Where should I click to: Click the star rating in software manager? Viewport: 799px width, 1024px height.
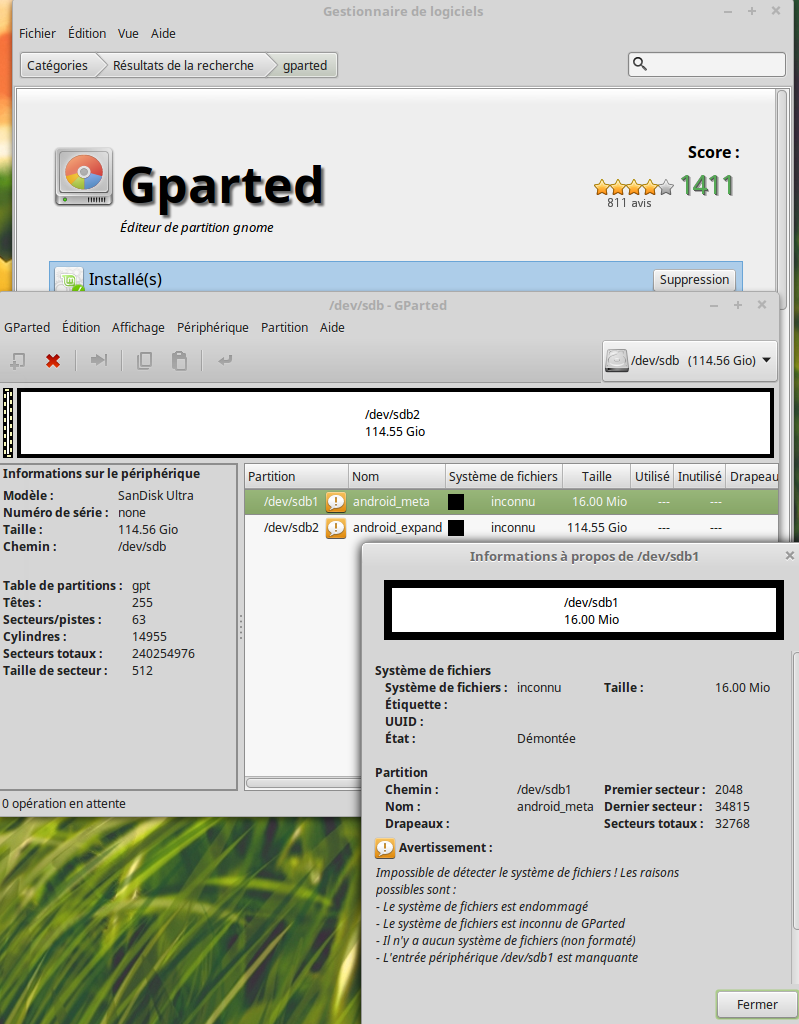coord(634,187)
